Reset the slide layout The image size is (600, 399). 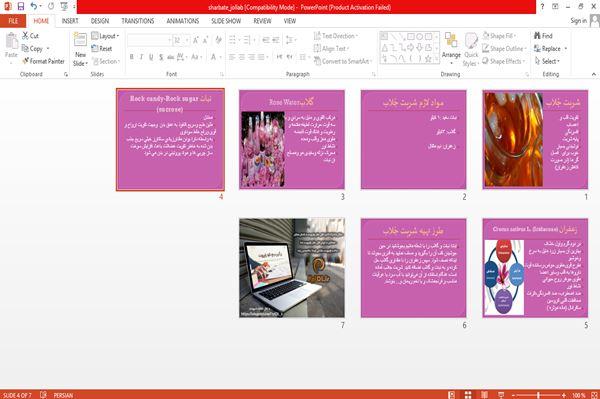(102, 49)
